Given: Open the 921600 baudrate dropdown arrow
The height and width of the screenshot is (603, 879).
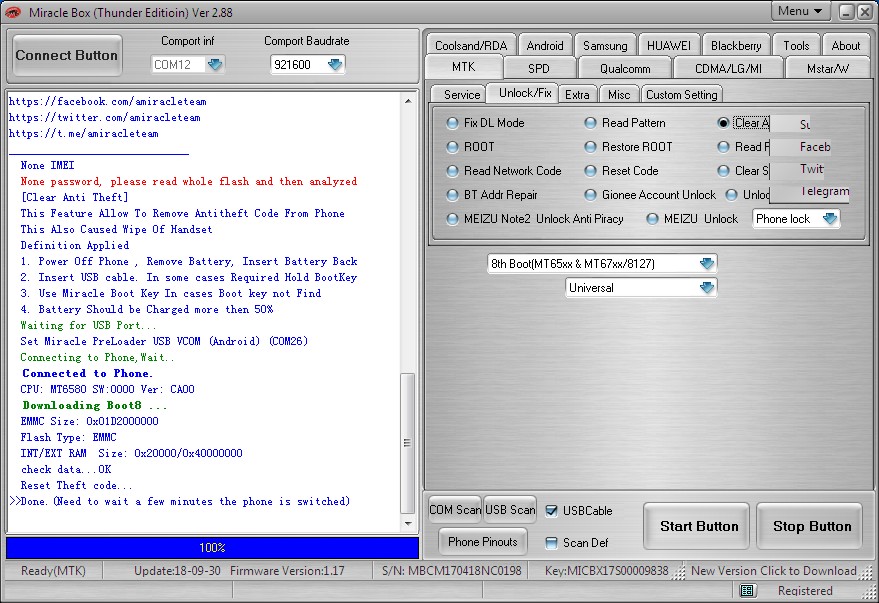Looking at the screenshot, I should [335, 64].
